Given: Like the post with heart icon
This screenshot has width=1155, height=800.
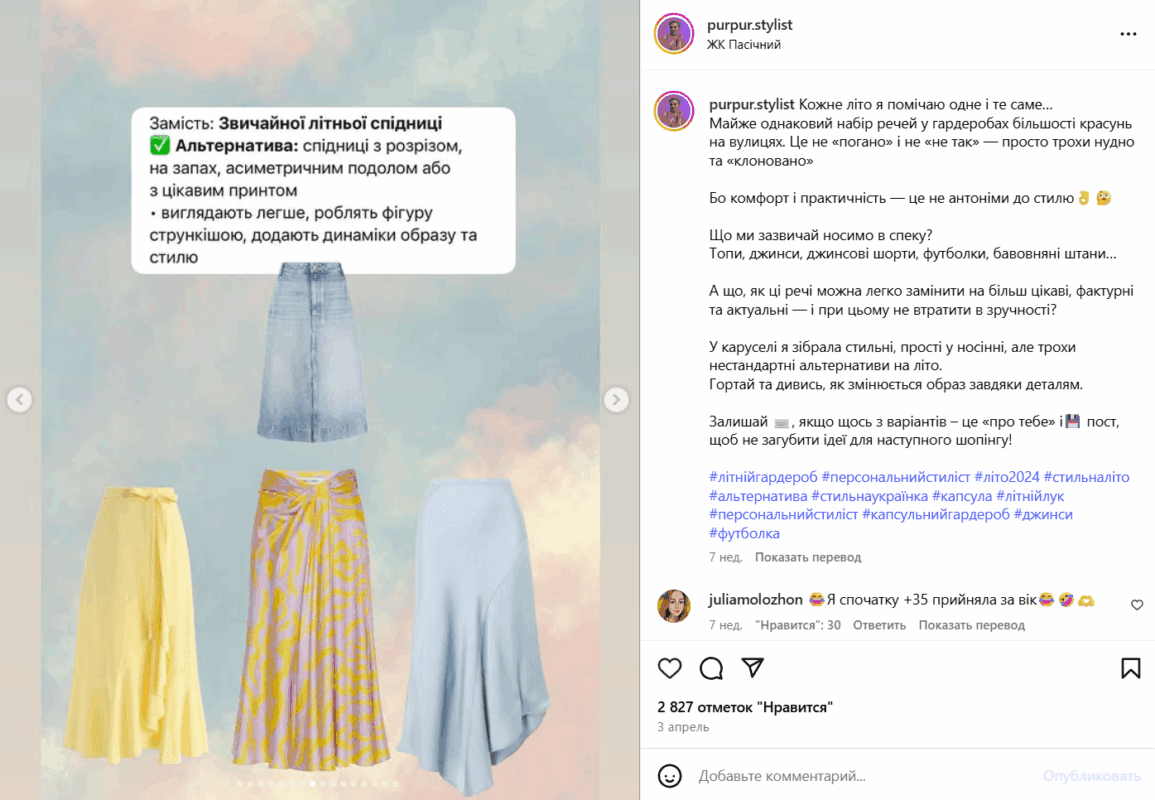Looking at the screenshot, I should click(x=669, y=668).
